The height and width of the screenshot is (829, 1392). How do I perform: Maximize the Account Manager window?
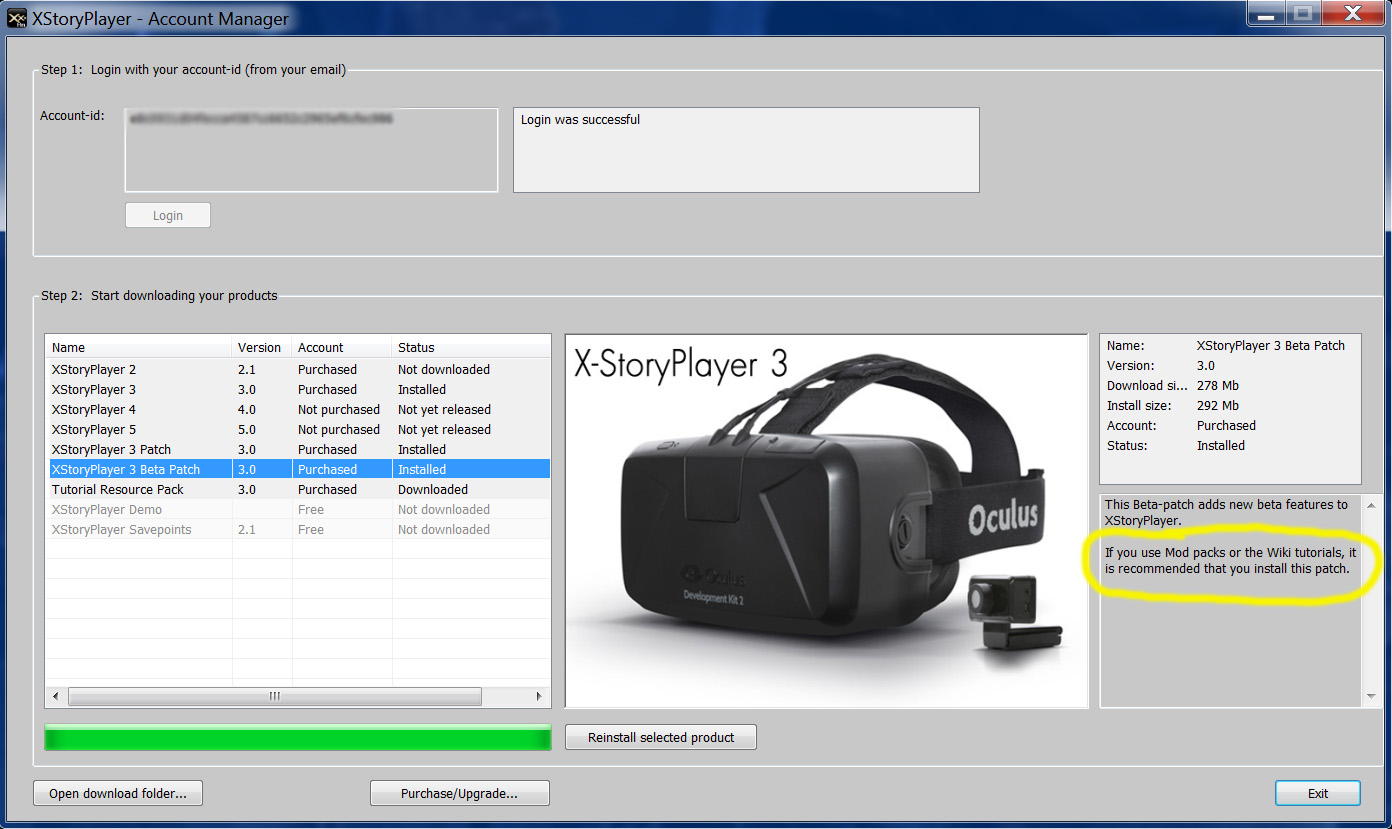(1302, 13)
